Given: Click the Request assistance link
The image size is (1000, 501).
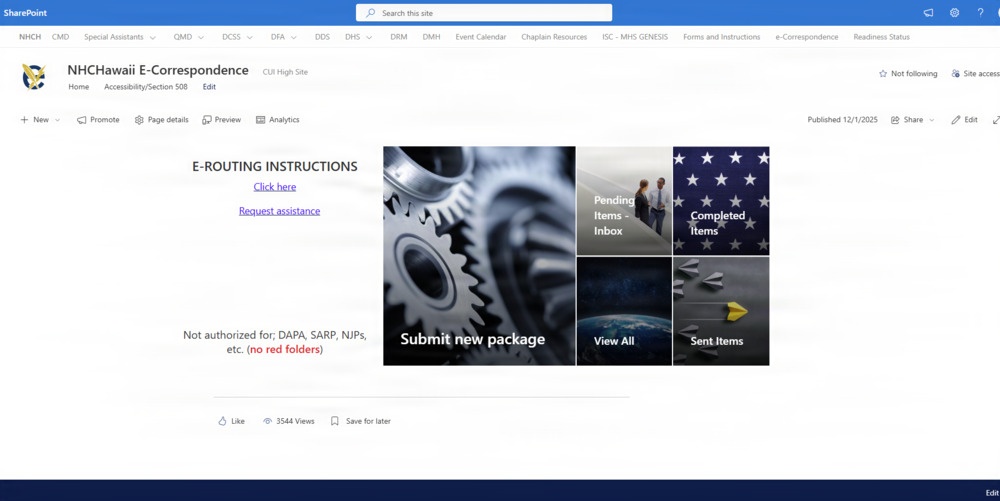Looking at the screenshot, I should click(x=279, y=211).
